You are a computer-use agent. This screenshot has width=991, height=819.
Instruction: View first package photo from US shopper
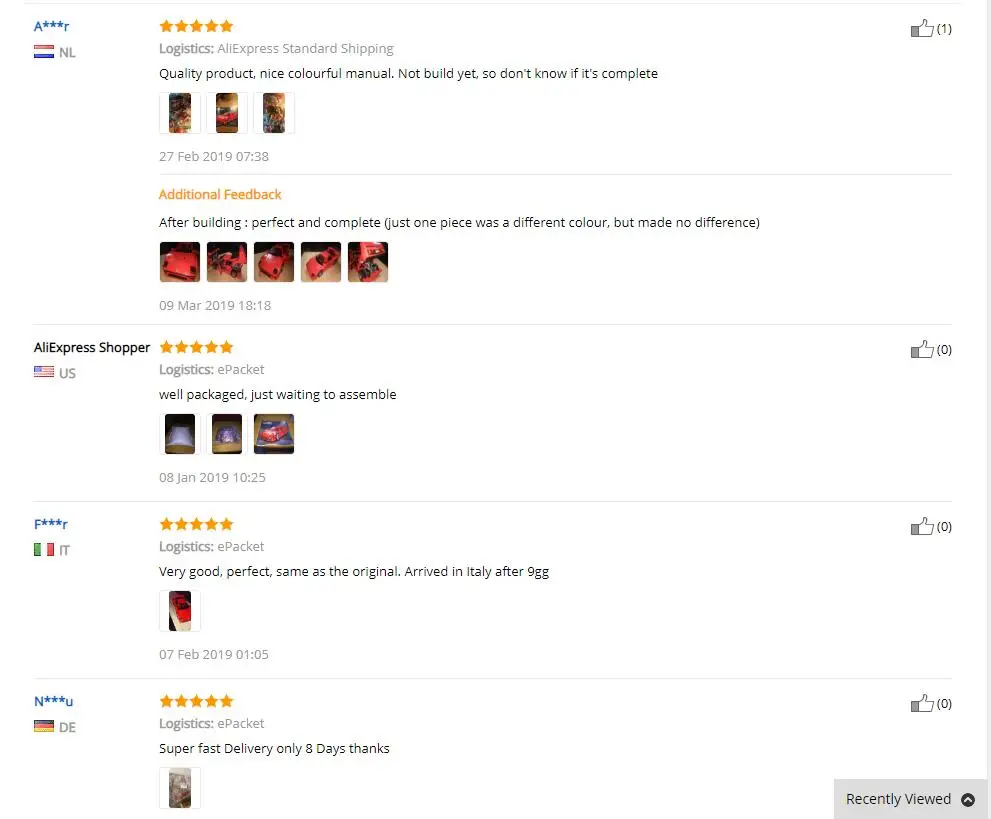[x=180, y=434]
